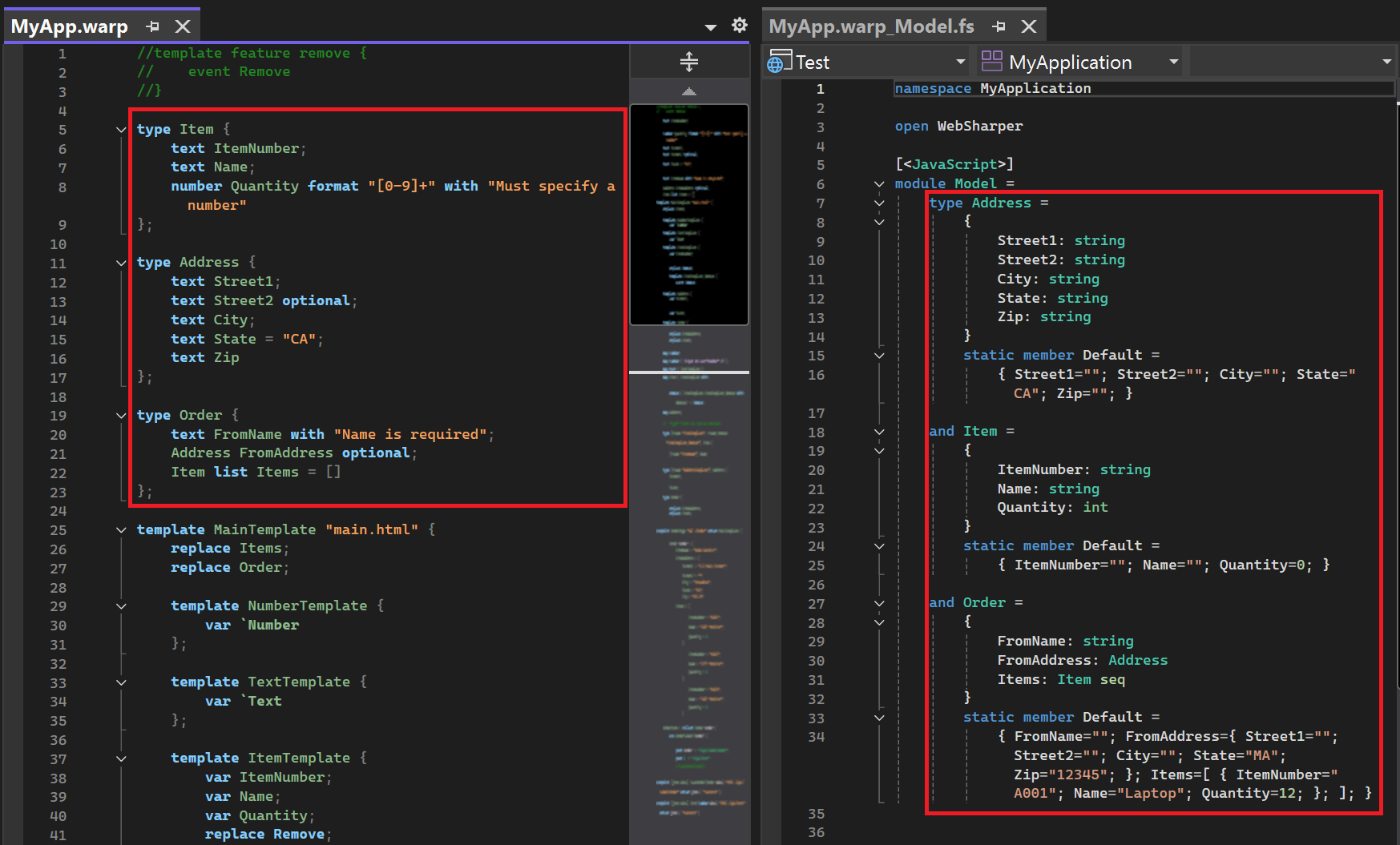Click the pin icon on the MyApp.warp tab

[152, 25]
